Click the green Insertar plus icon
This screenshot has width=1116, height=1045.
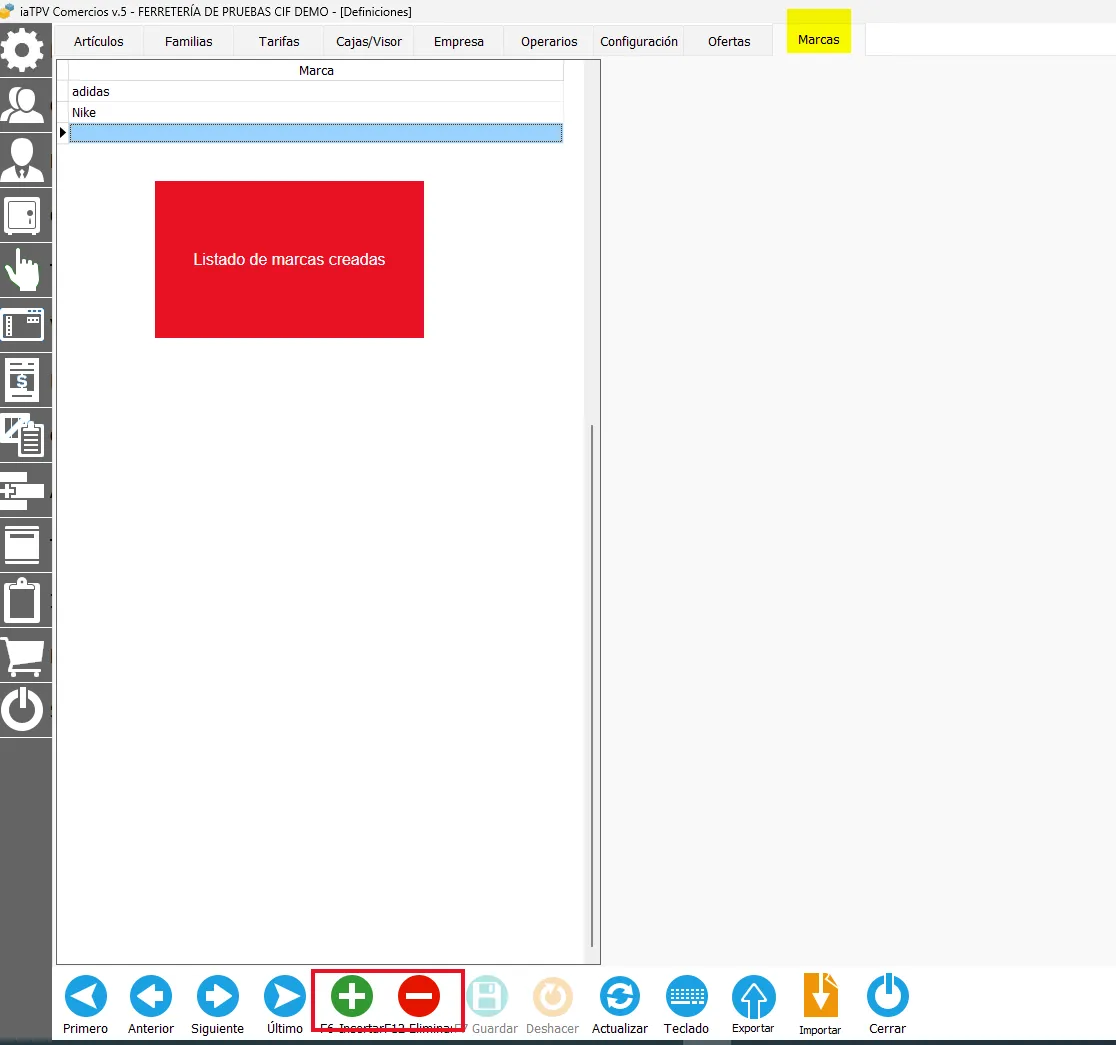[x=352, y=996]
